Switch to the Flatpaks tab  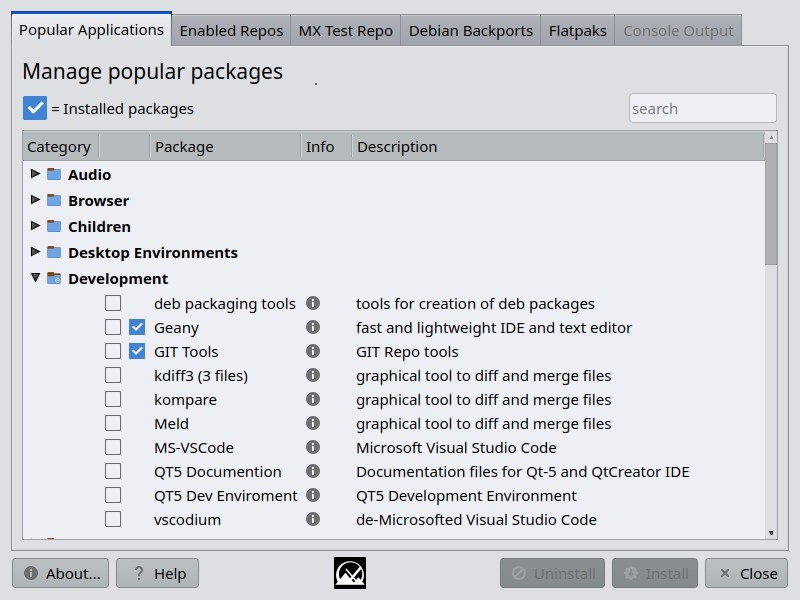577,31
